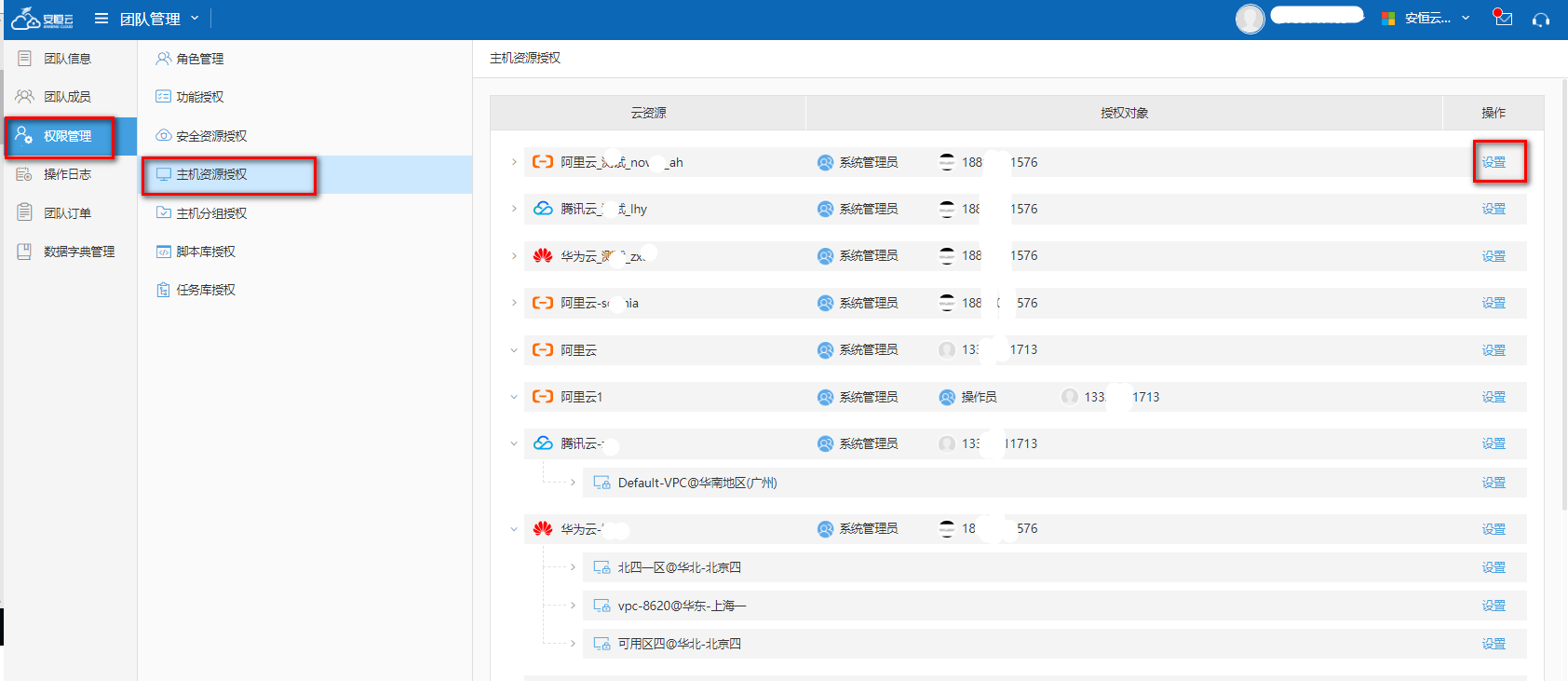The image size is (1568, 681).
Task: Click the page vertical scrollbar
Action: pos(1564,293)
